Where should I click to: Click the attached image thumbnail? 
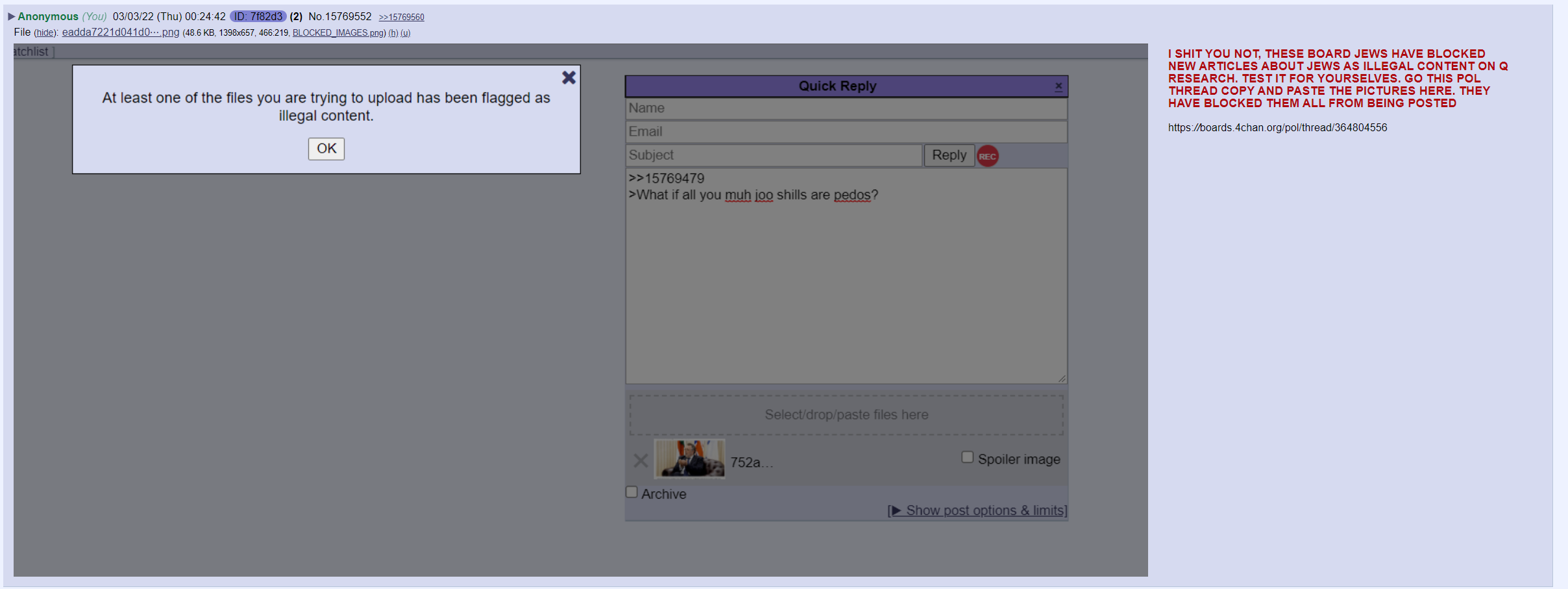tap(689, 458)
